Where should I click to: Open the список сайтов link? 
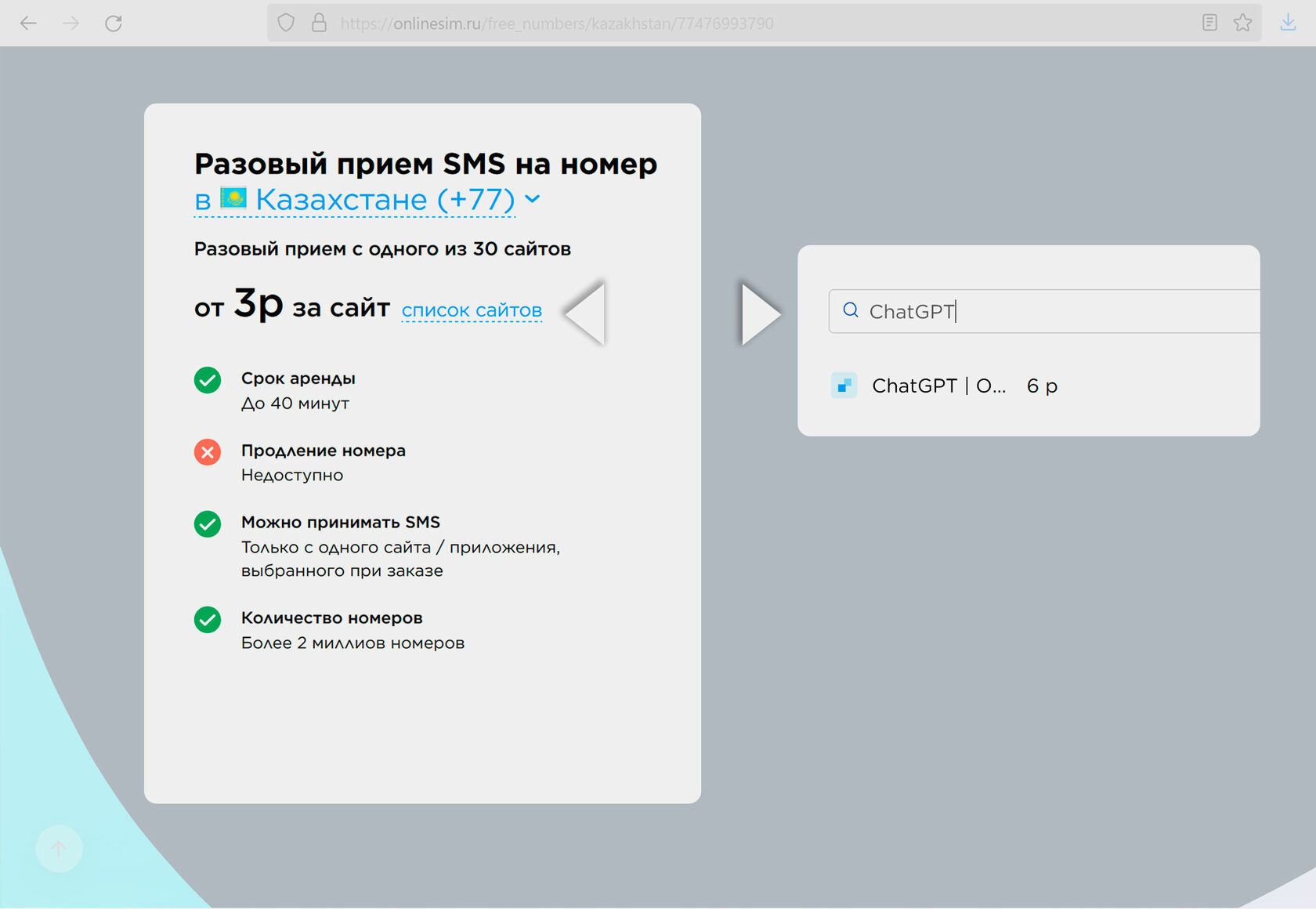472,310
